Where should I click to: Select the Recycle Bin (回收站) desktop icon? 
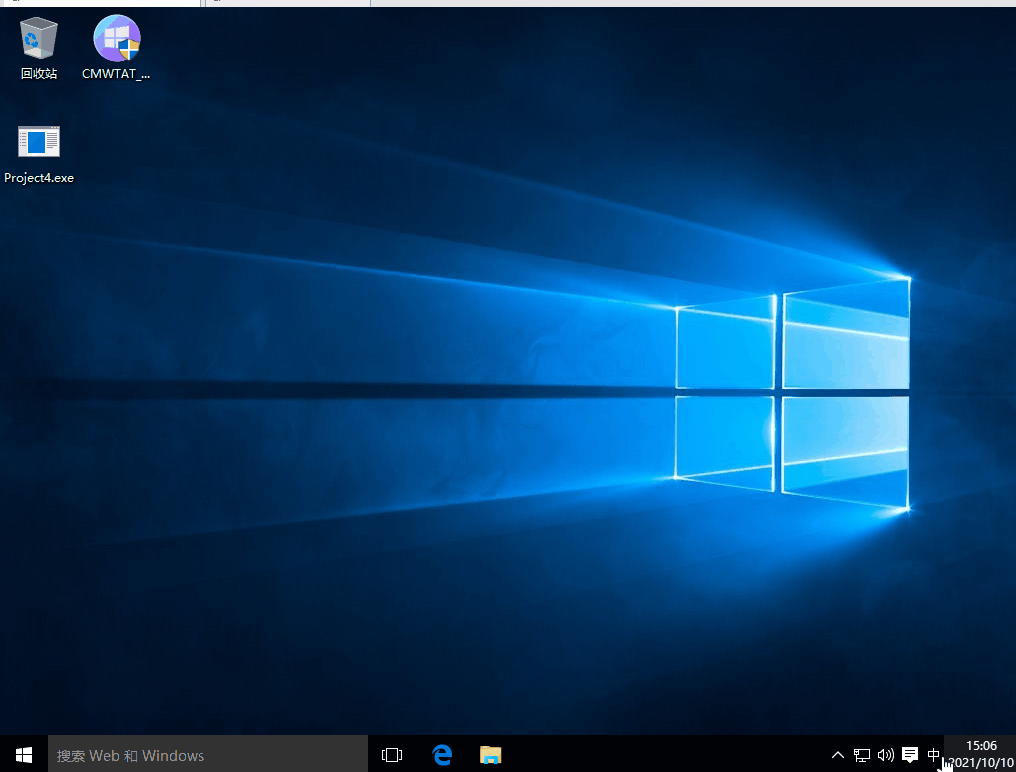point(38,49)
